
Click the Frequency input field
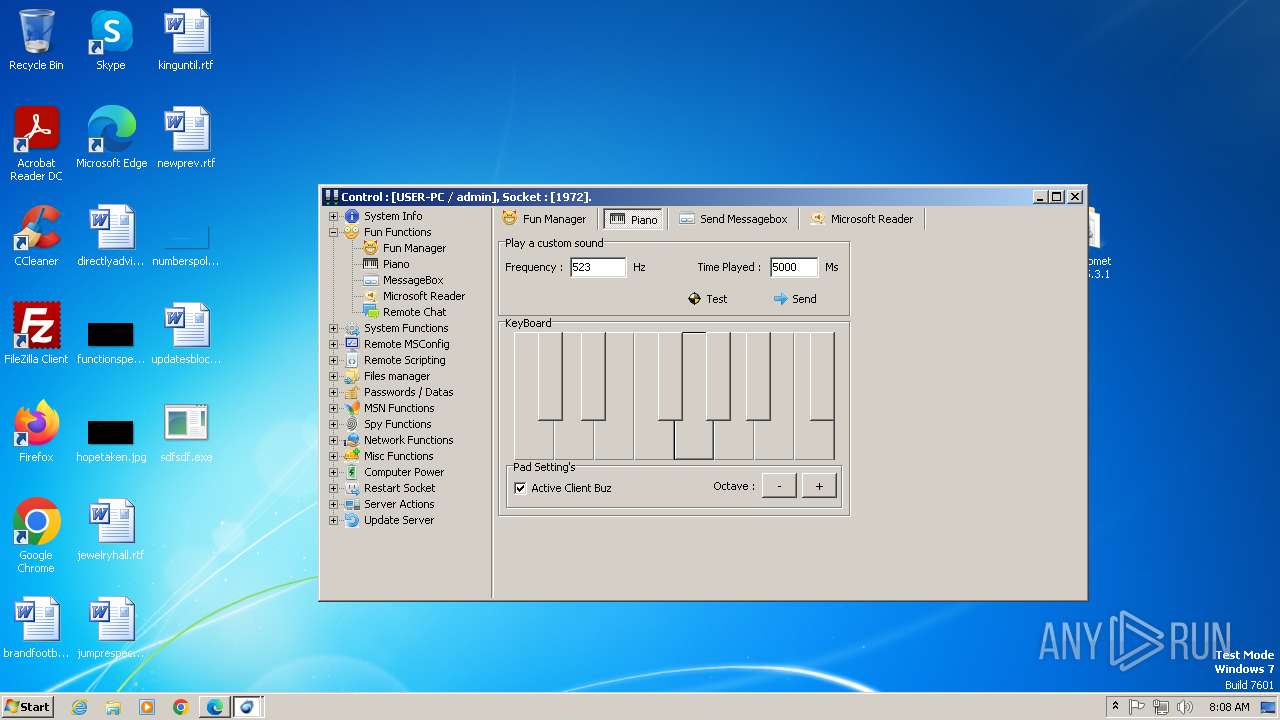coord(598,267)
